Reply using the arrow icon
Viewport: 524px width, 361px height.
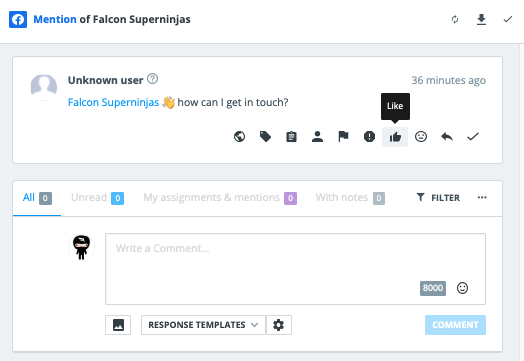pyautogui.click(x=447, y=136)
